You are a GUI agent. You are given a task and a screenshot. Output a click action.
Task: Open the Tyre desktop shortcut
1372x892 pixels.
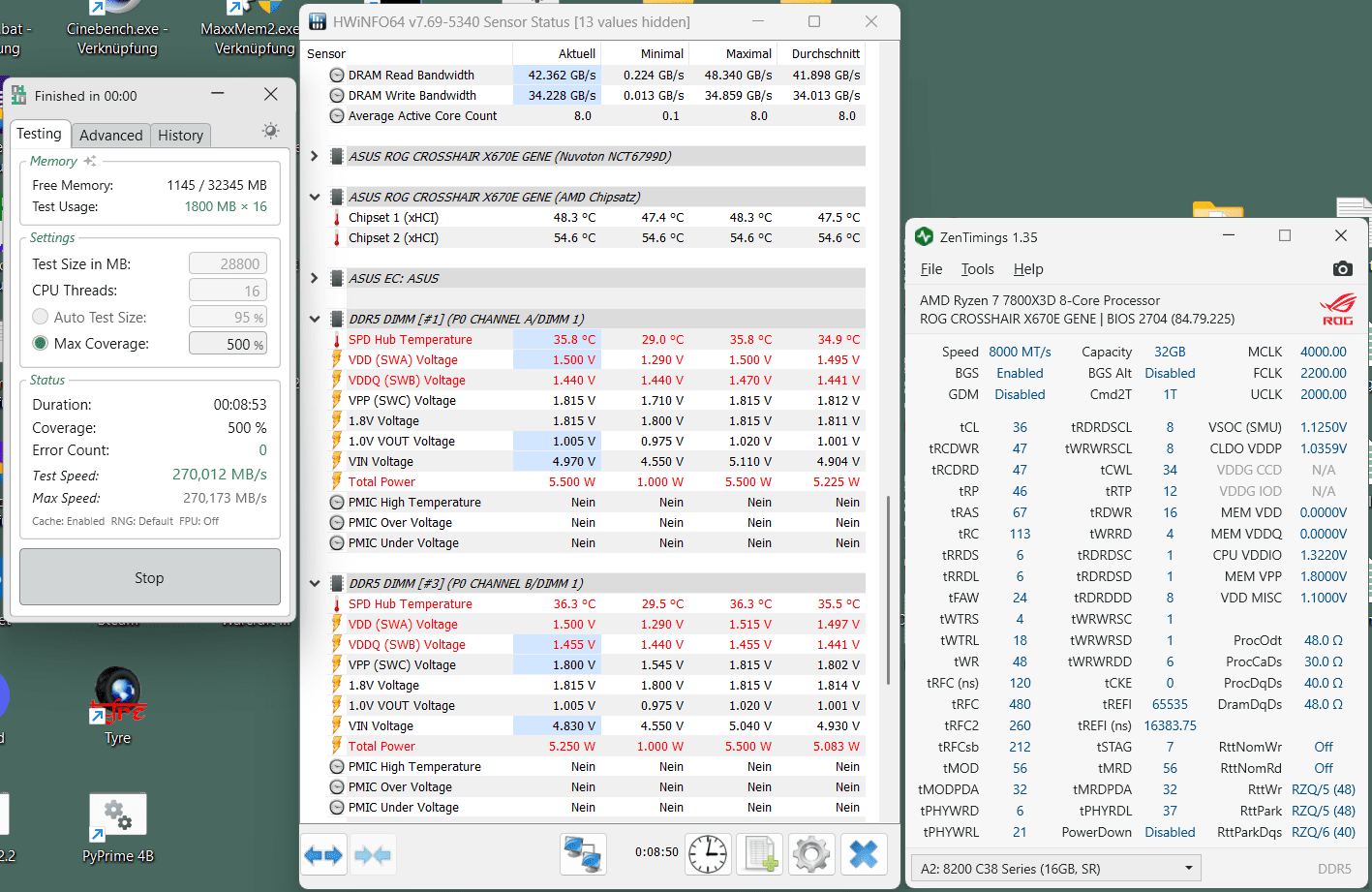point(117,707)
